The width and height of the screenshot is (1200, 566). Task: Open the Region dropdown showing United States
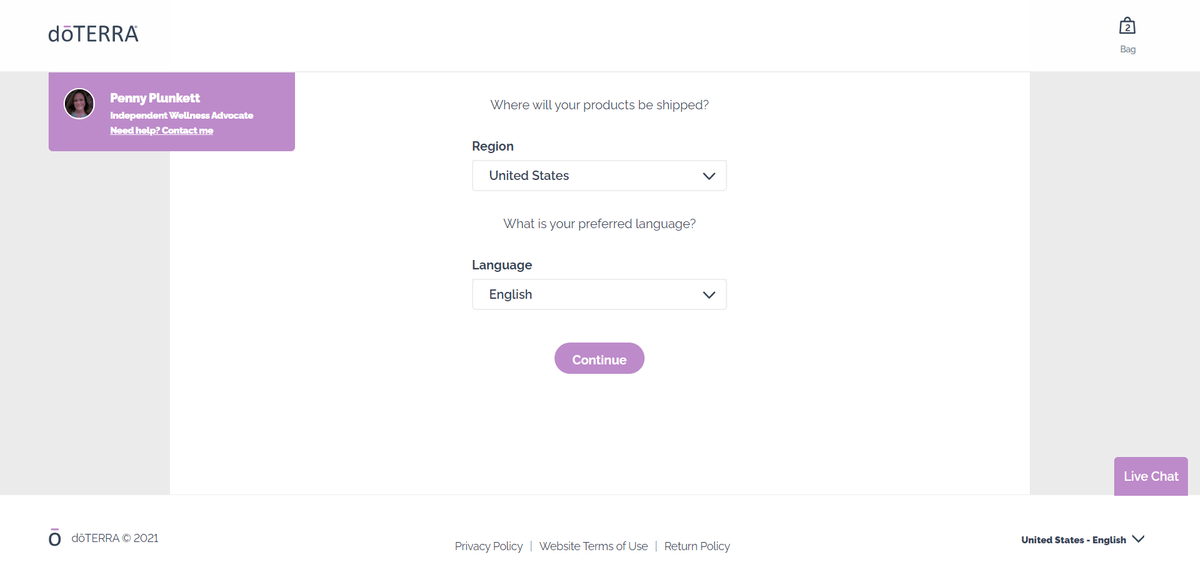pyautogui.click(x=599, y=176)
